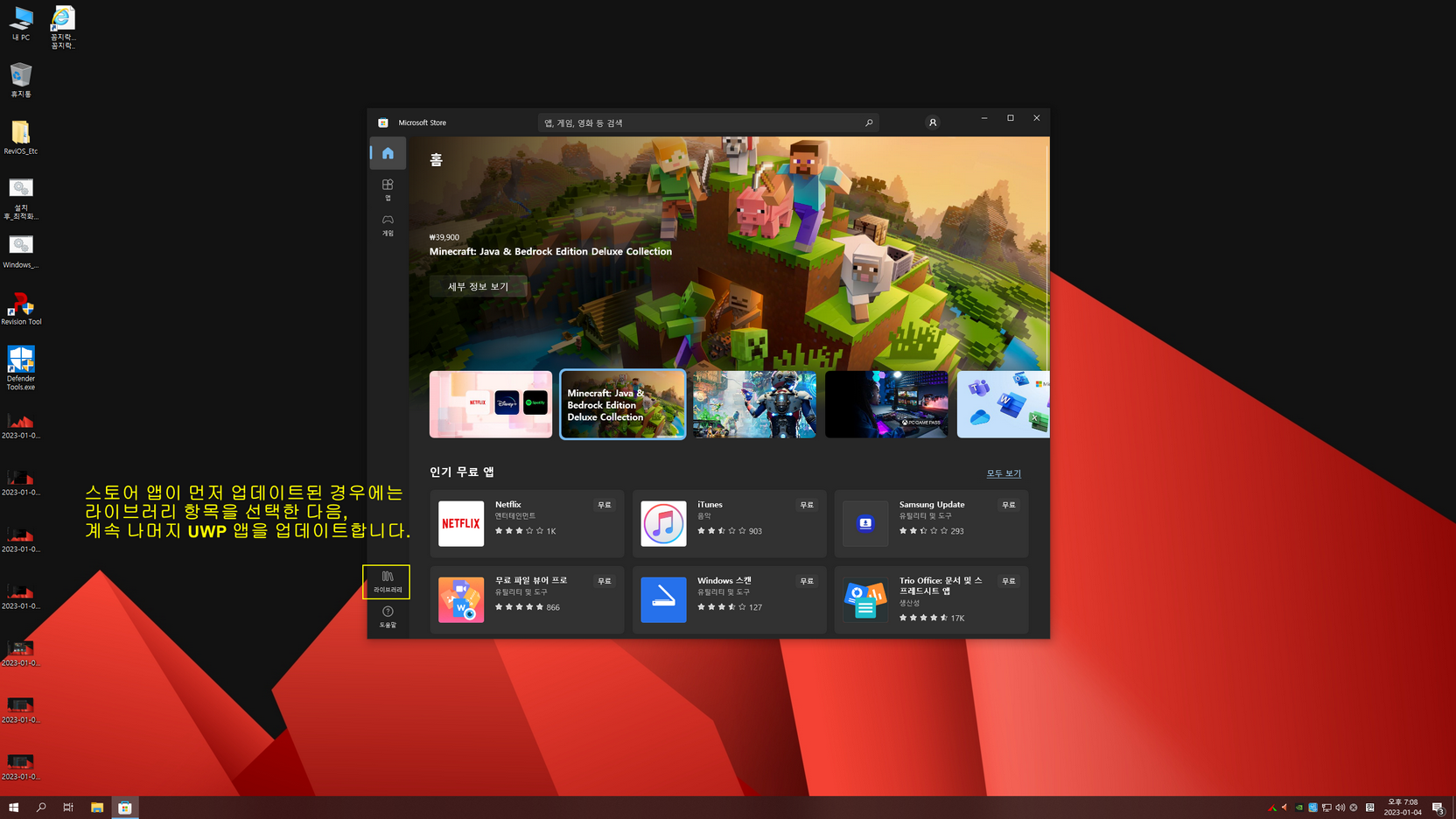Open the Games section in sidebar

click(388, 225)
